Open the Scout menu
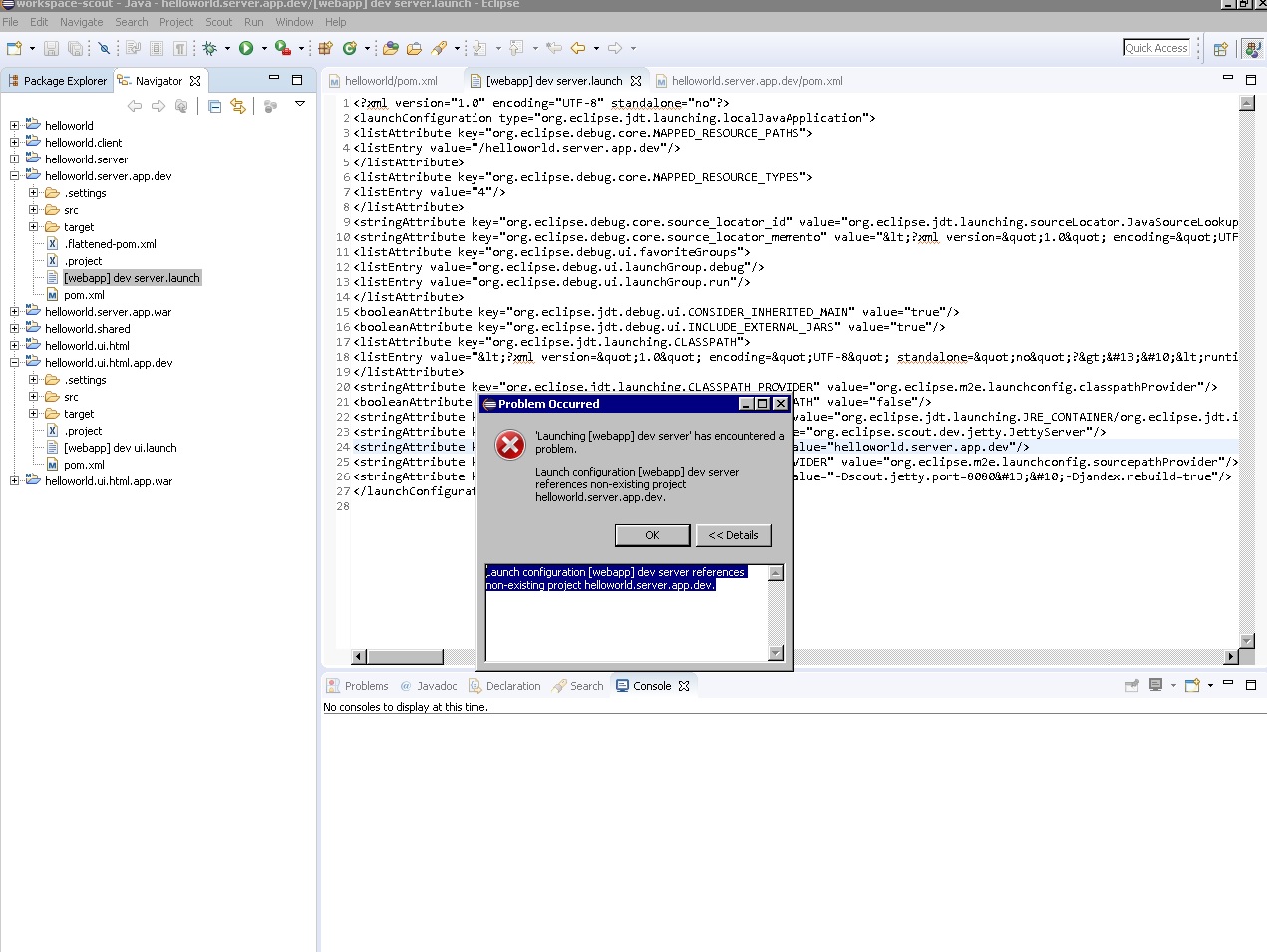The image size is (1267, 952). 218,22
